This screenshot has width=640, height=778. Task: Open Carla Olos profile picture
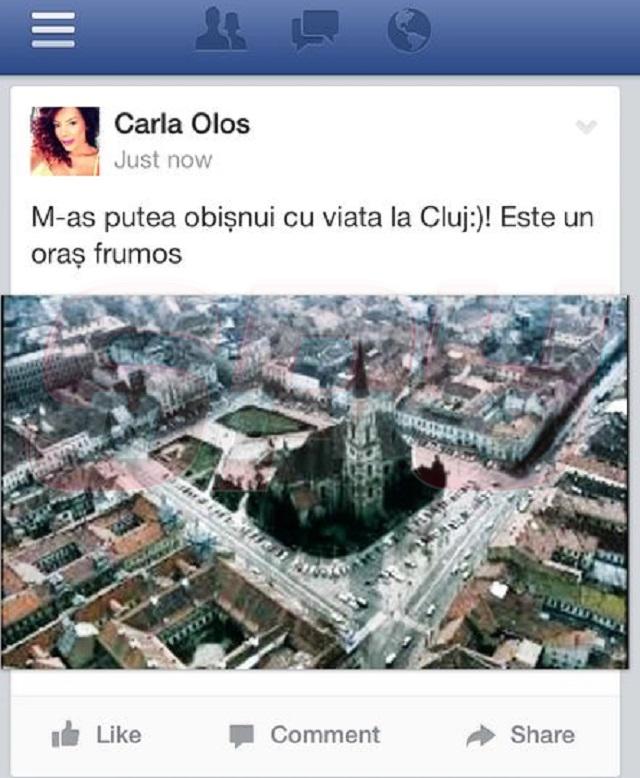pyautogui.click(x=65, y=141)
